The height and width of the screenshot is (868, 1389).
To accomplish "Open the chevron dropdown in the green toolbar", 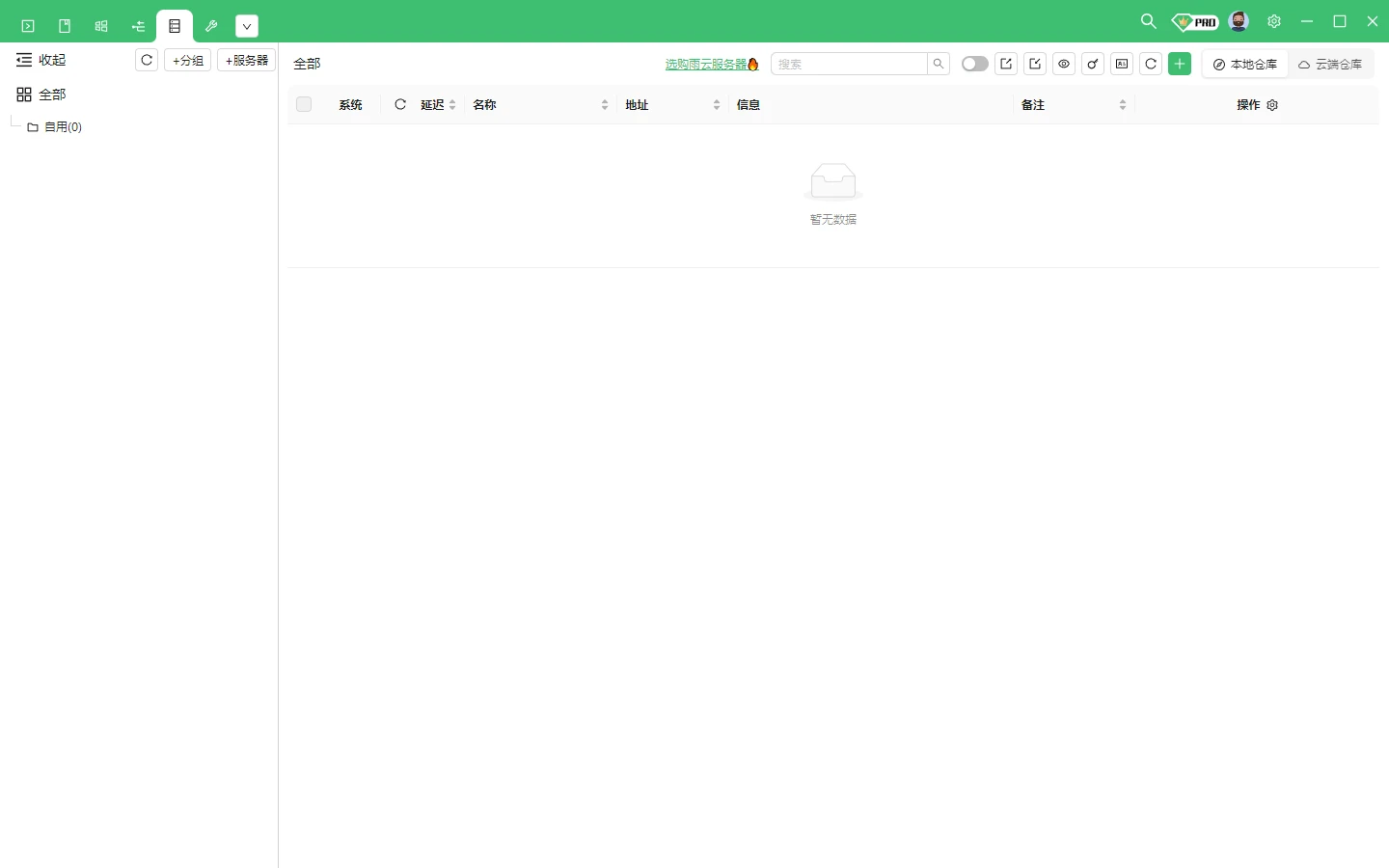I will [247, 25].
